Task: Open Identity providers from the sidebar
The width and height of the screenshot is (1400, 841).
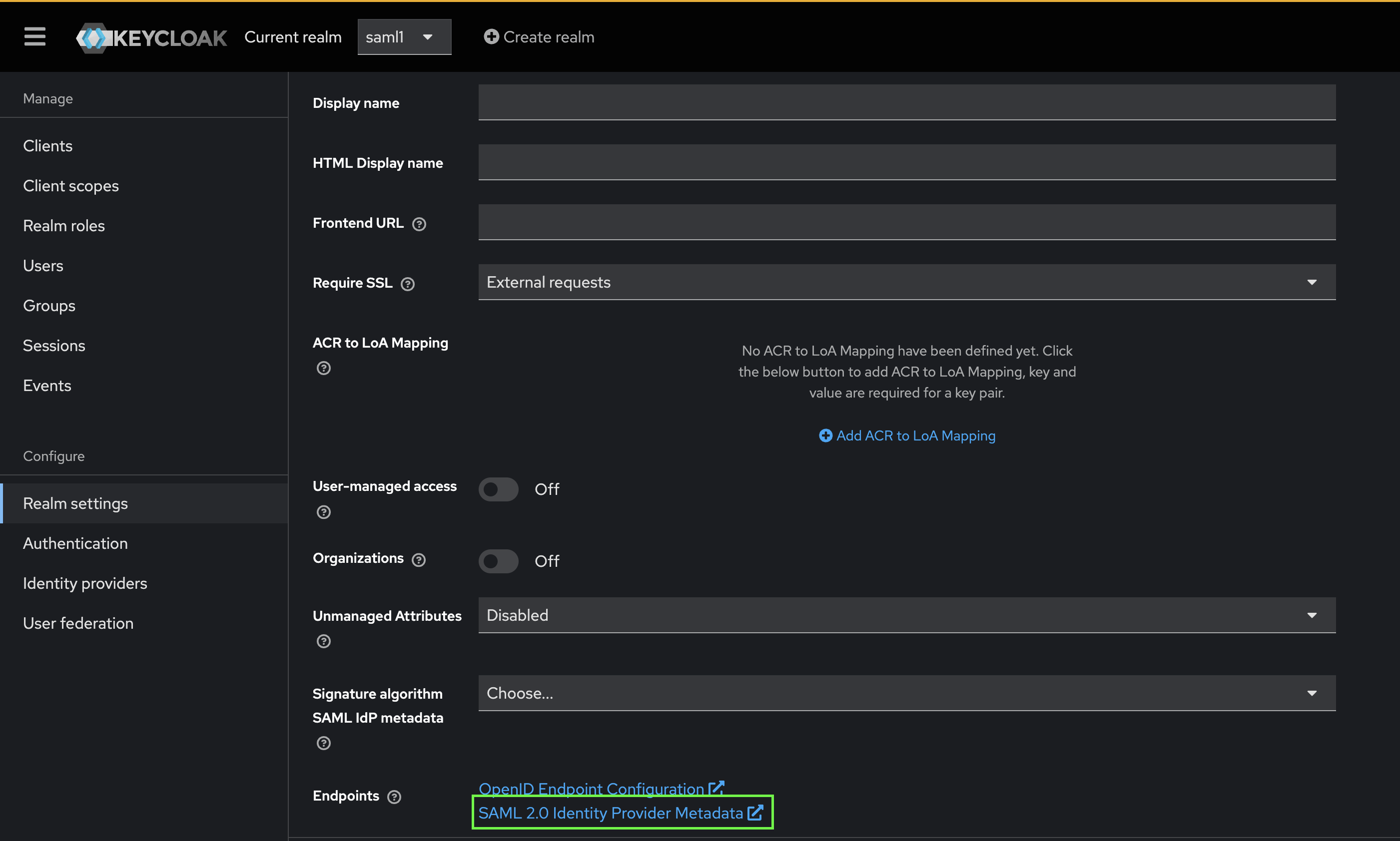Action: click(85, 583)
